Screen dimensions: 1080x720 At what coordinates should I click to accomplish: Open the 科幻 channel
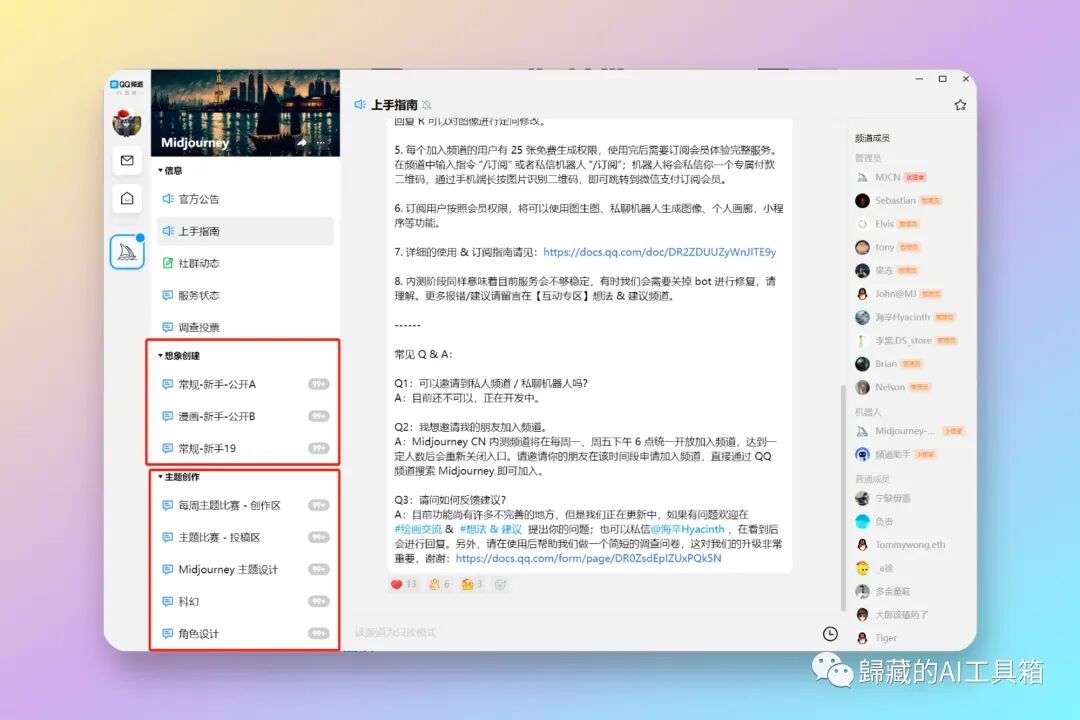pos(245,601)
